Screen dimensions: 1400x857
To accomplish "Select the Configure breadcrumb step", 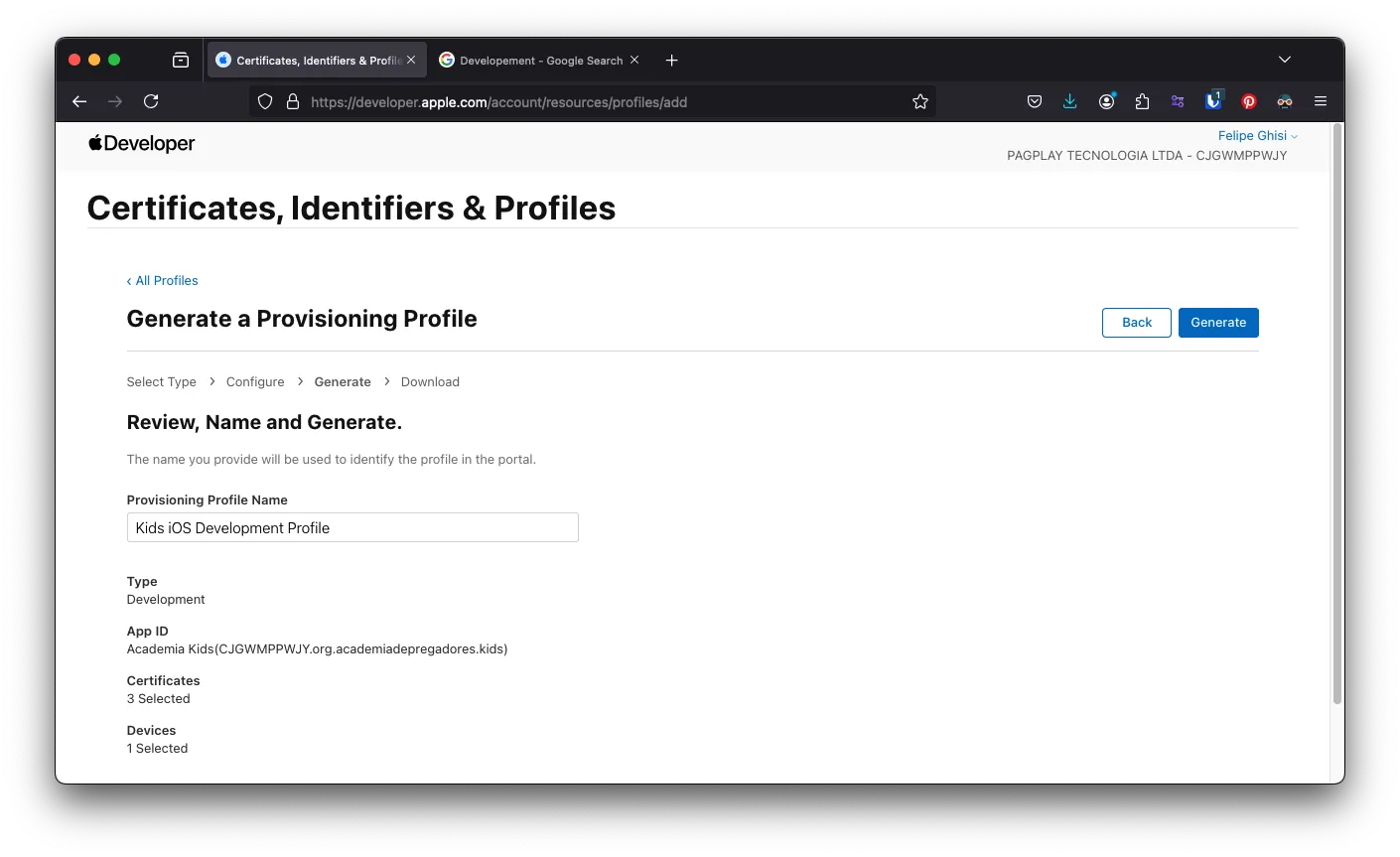I will [x=255, y=381].
